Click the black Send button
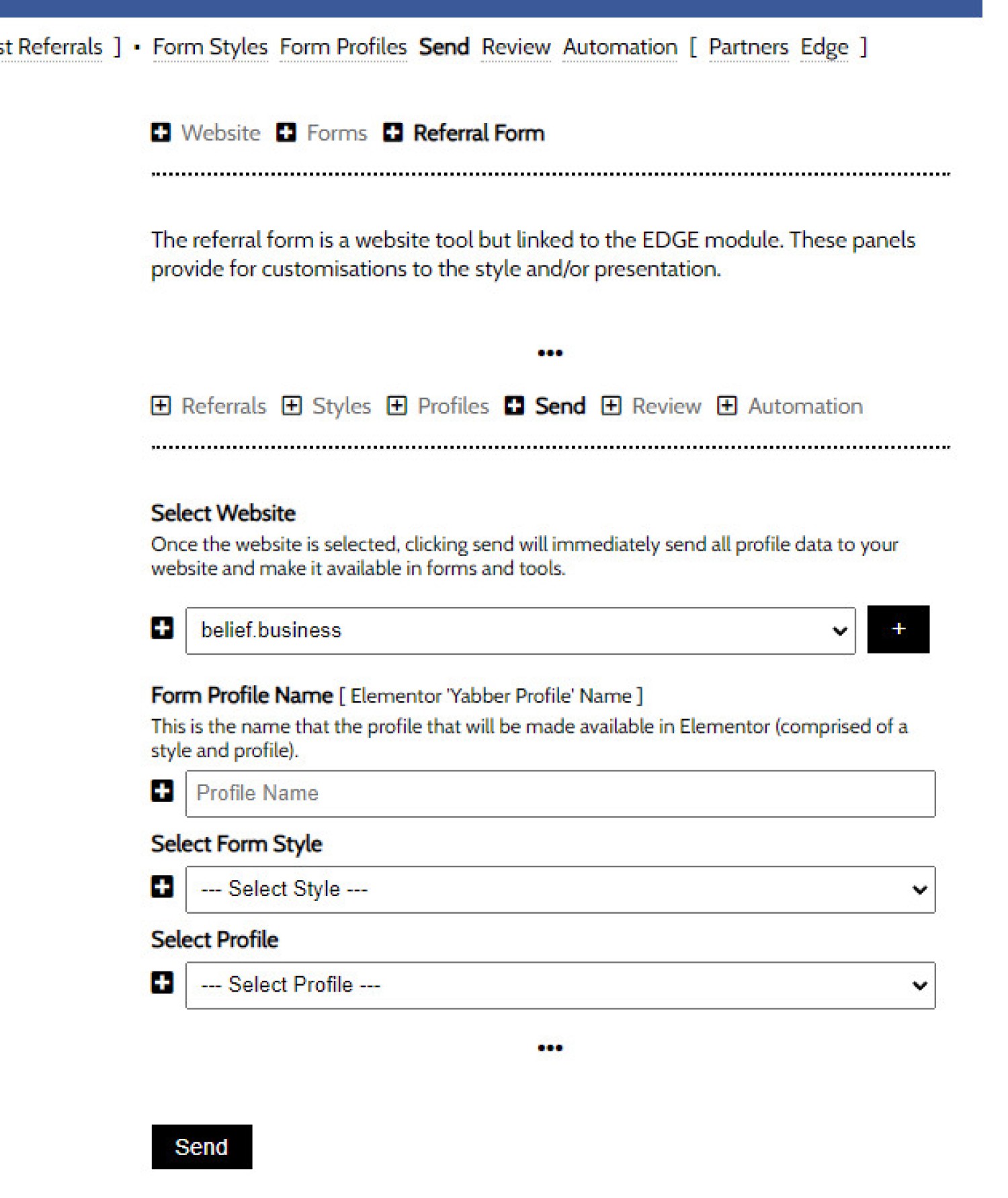 click(202, 1147)
